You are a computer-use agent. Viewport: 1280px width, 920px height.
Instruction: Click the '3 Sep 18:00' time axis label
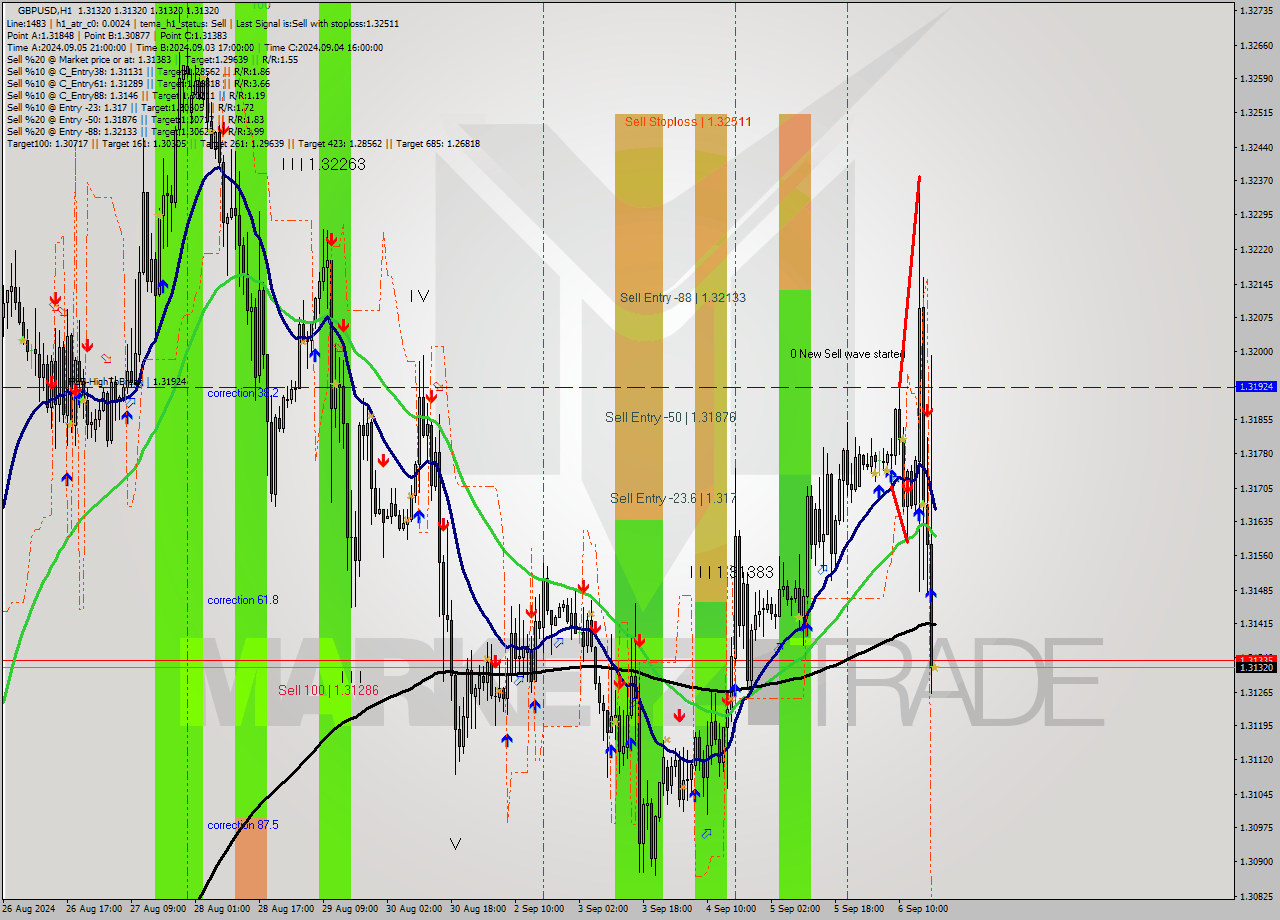point(668,909)
